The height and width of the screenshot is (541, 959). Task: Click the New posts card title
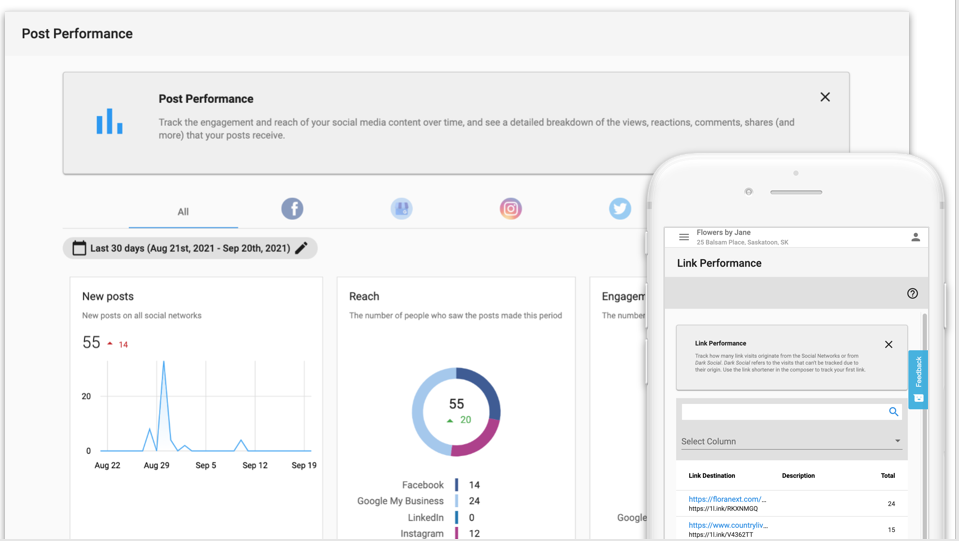coord(108,296)
